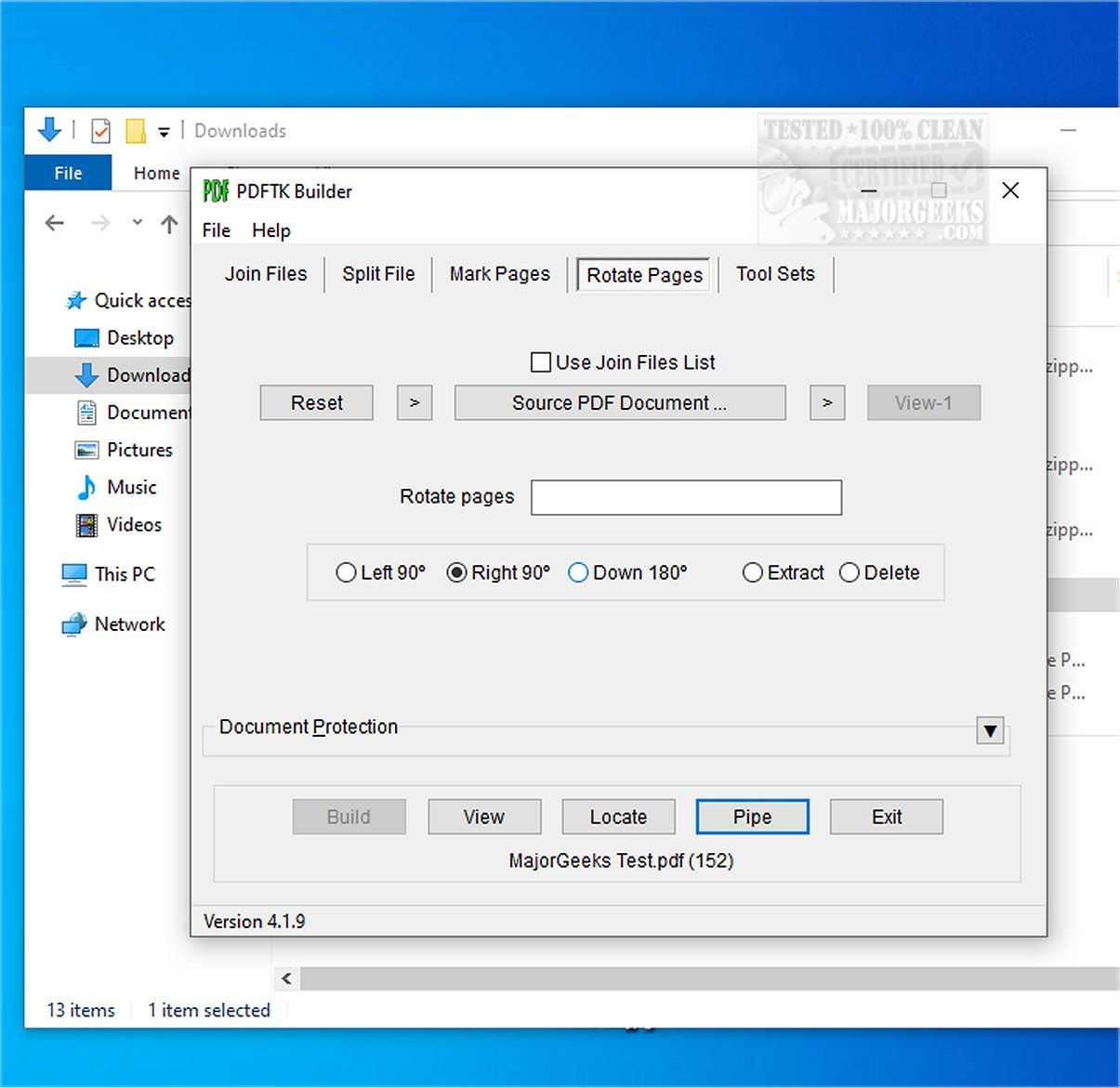1120x1088 pixels.
Task: Click the Explorer horizontal scrollbar track
Action: pos(709,978)
